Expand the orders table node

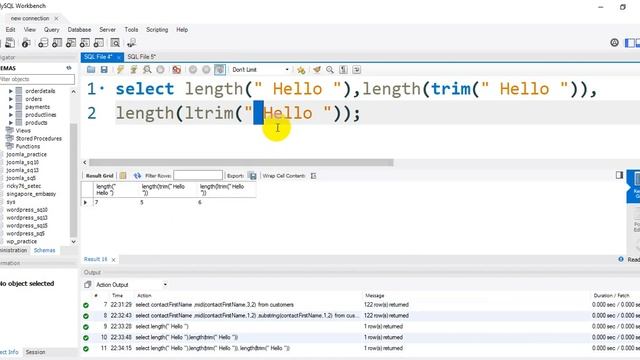11,99
